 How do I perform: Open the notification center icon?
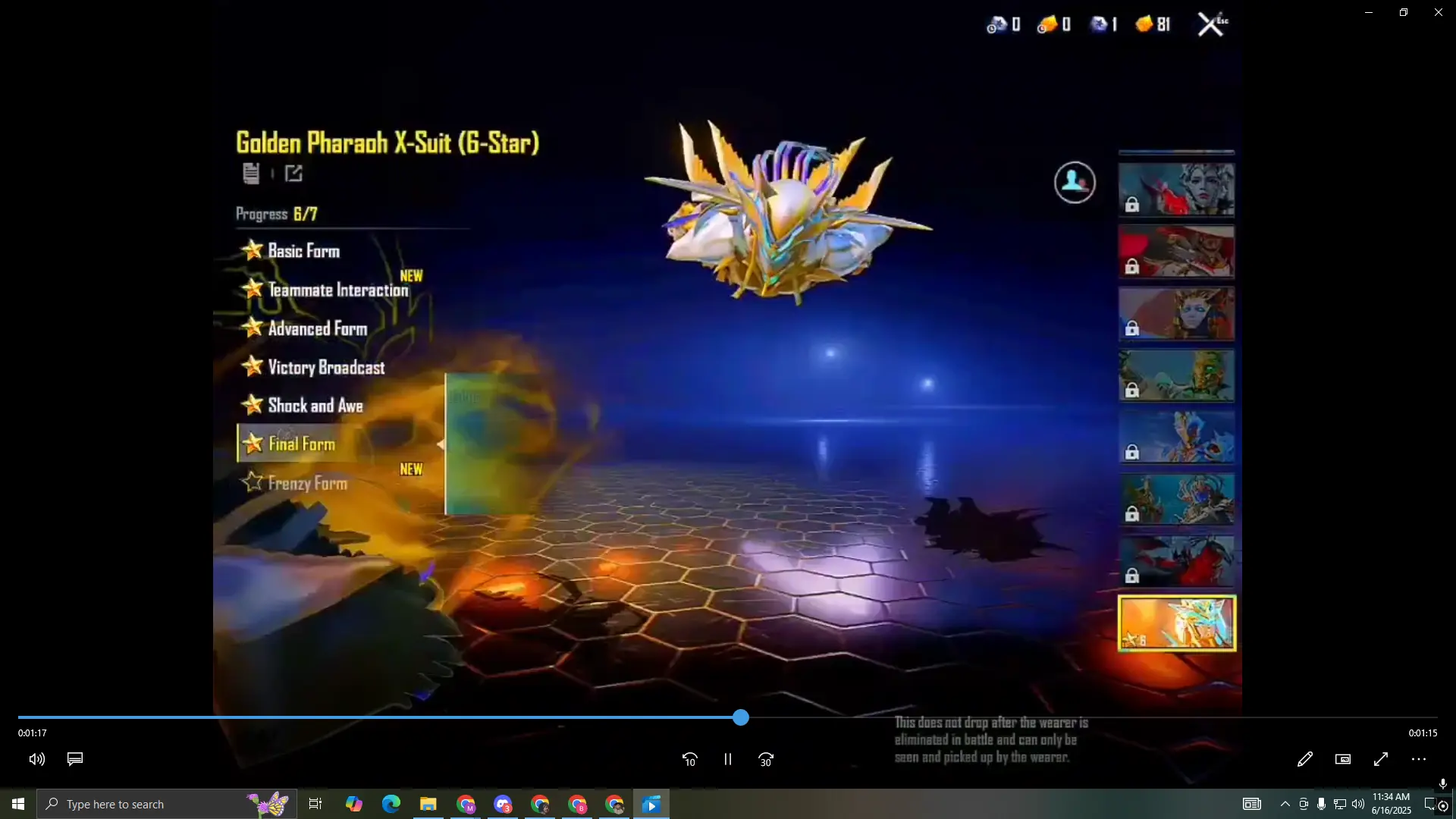[x=1430, y=804]
